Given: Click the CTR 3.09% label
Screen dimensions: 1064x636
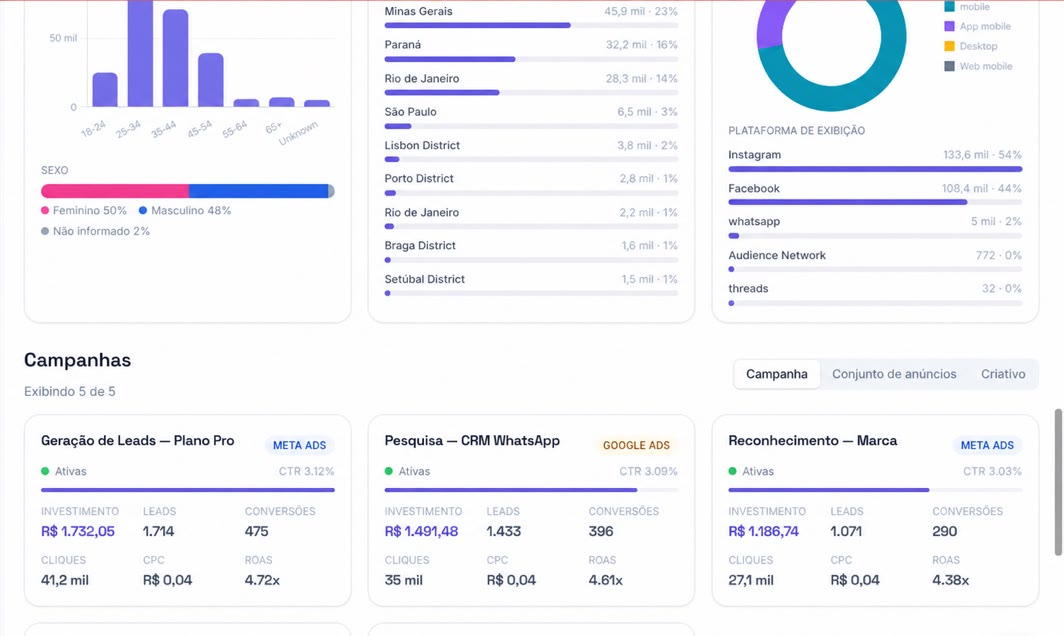Looking at the screenshot, I should 648,471.
